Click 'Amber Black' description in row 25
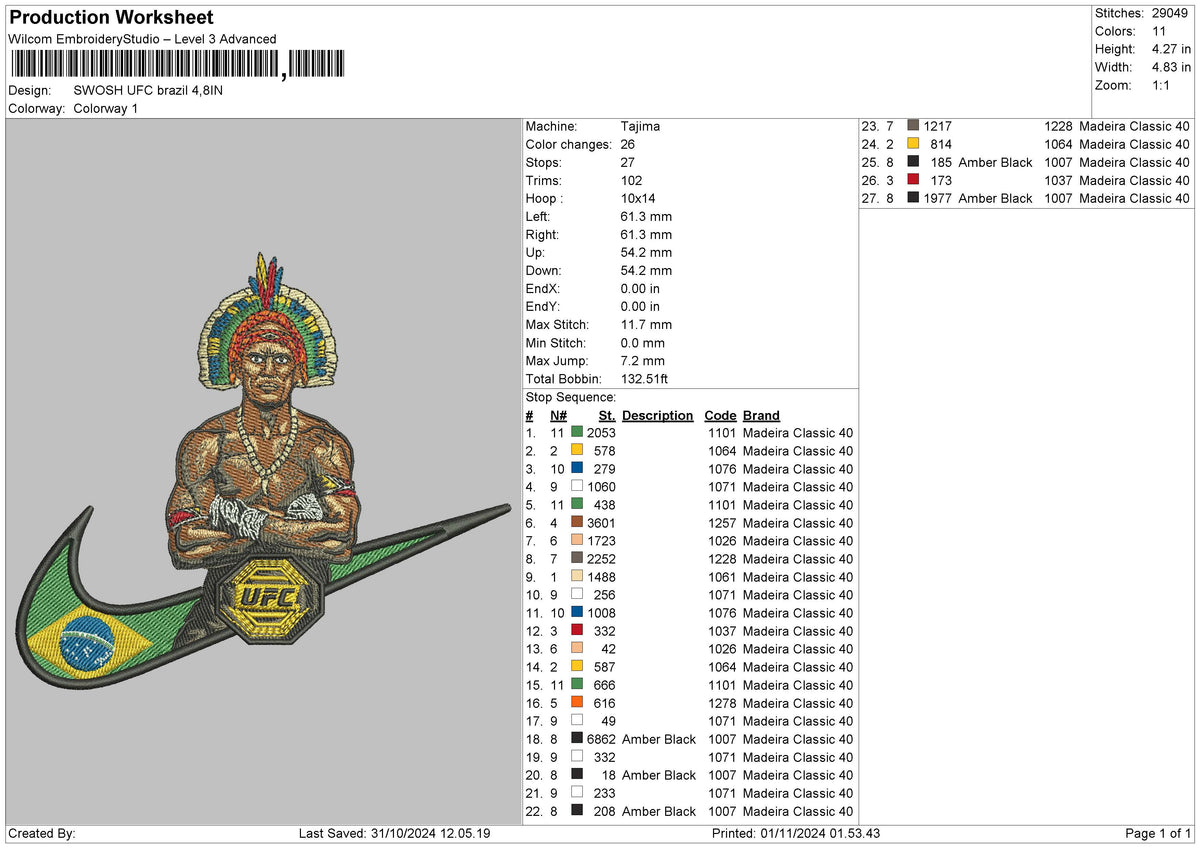Image resolution: width=1200 pixels, height=848 pixels. click(995, 162)
